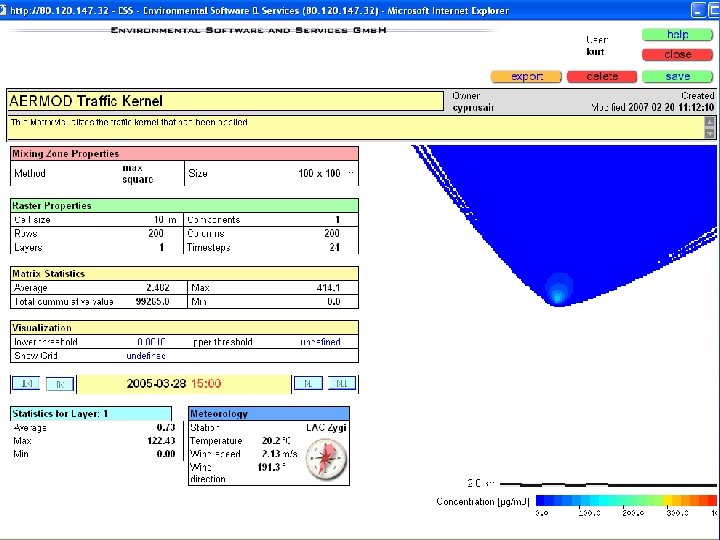This screenshot has height=540, width=720.
Task: Step forward one timestep button
Action: point(308,383)
